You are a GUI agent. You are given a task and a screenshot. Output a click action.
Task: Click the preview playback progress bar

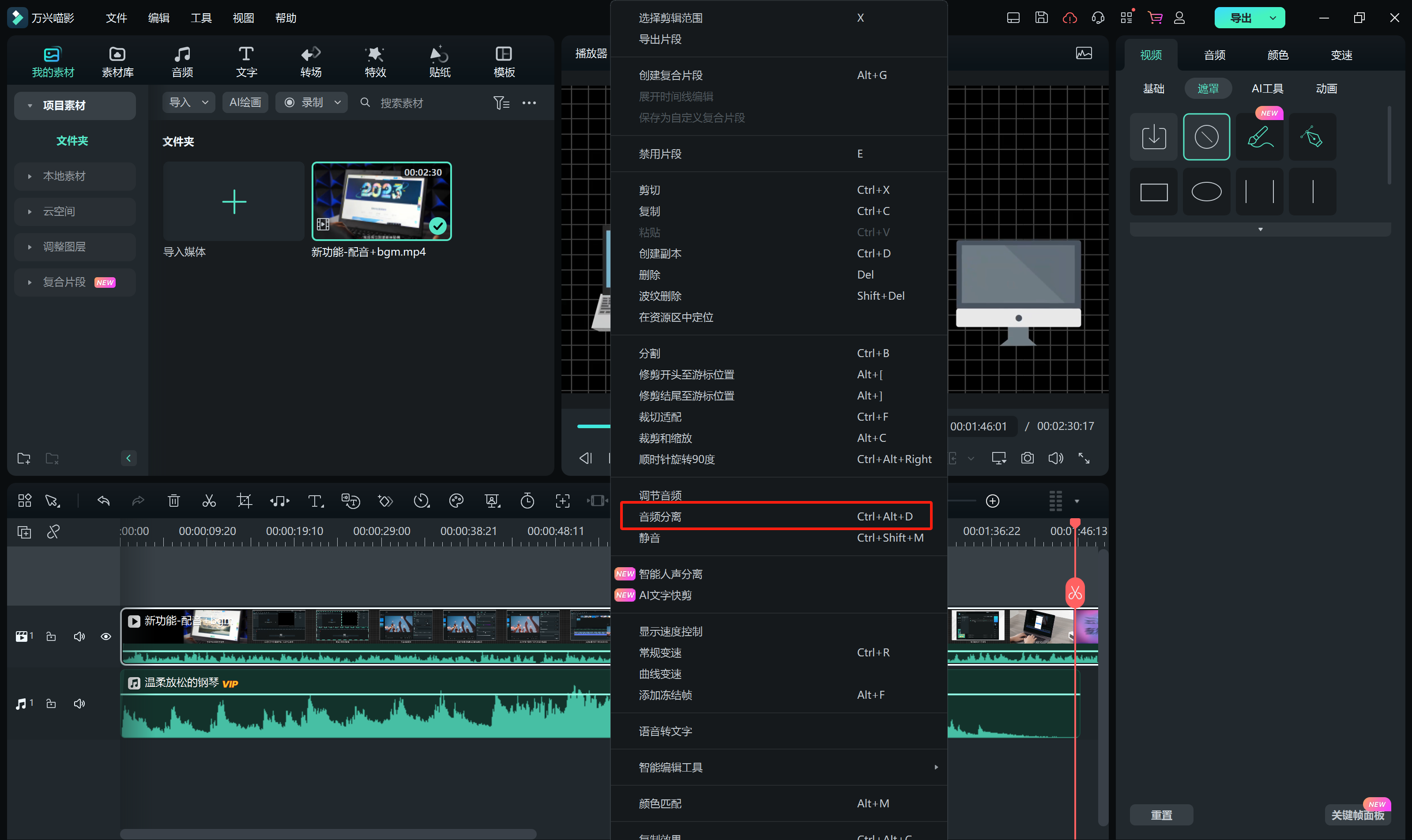593,426
